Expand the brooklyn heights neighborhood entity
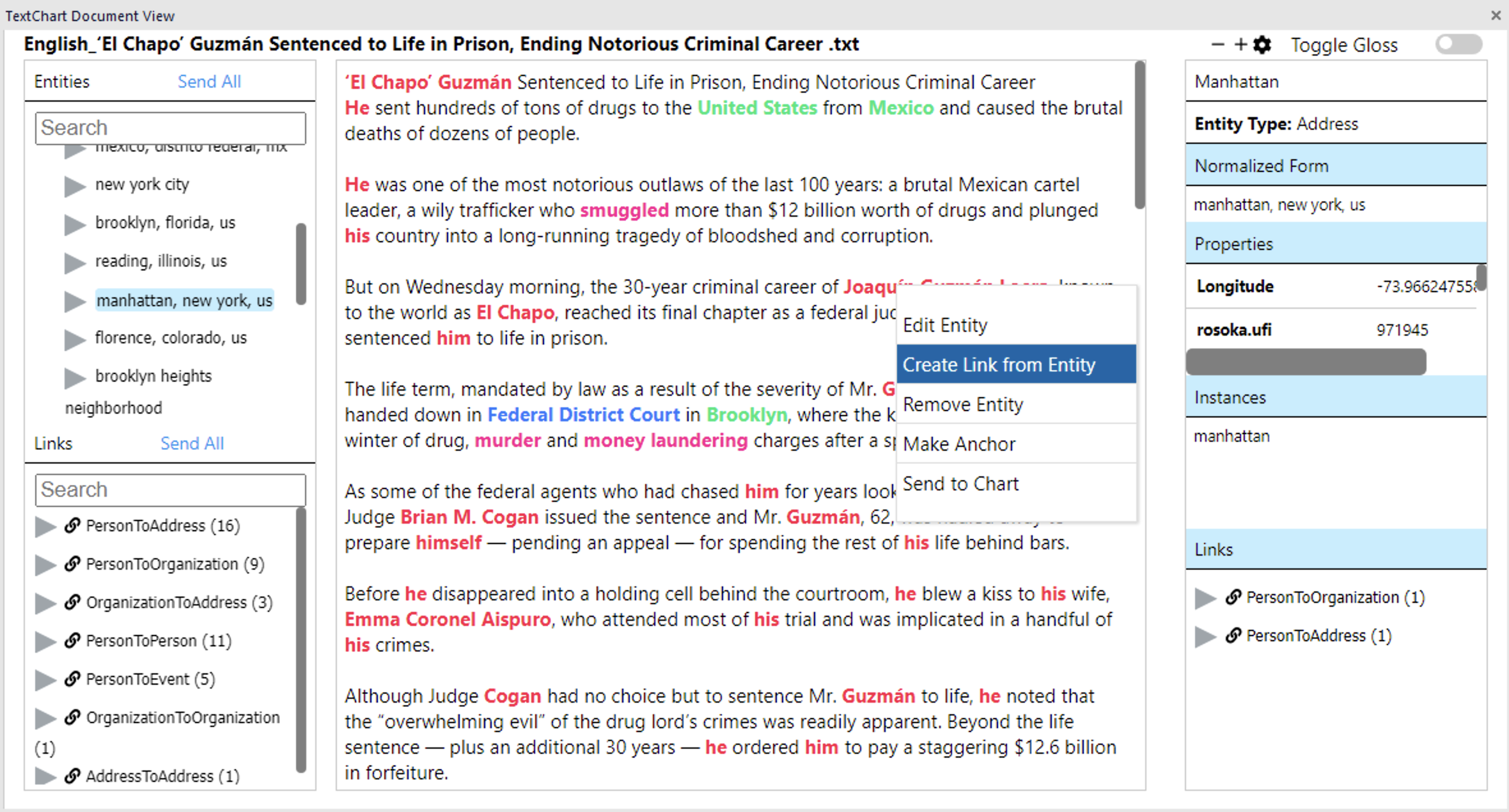This screenshot has height=812, width=1509. [x=75, y=378]
